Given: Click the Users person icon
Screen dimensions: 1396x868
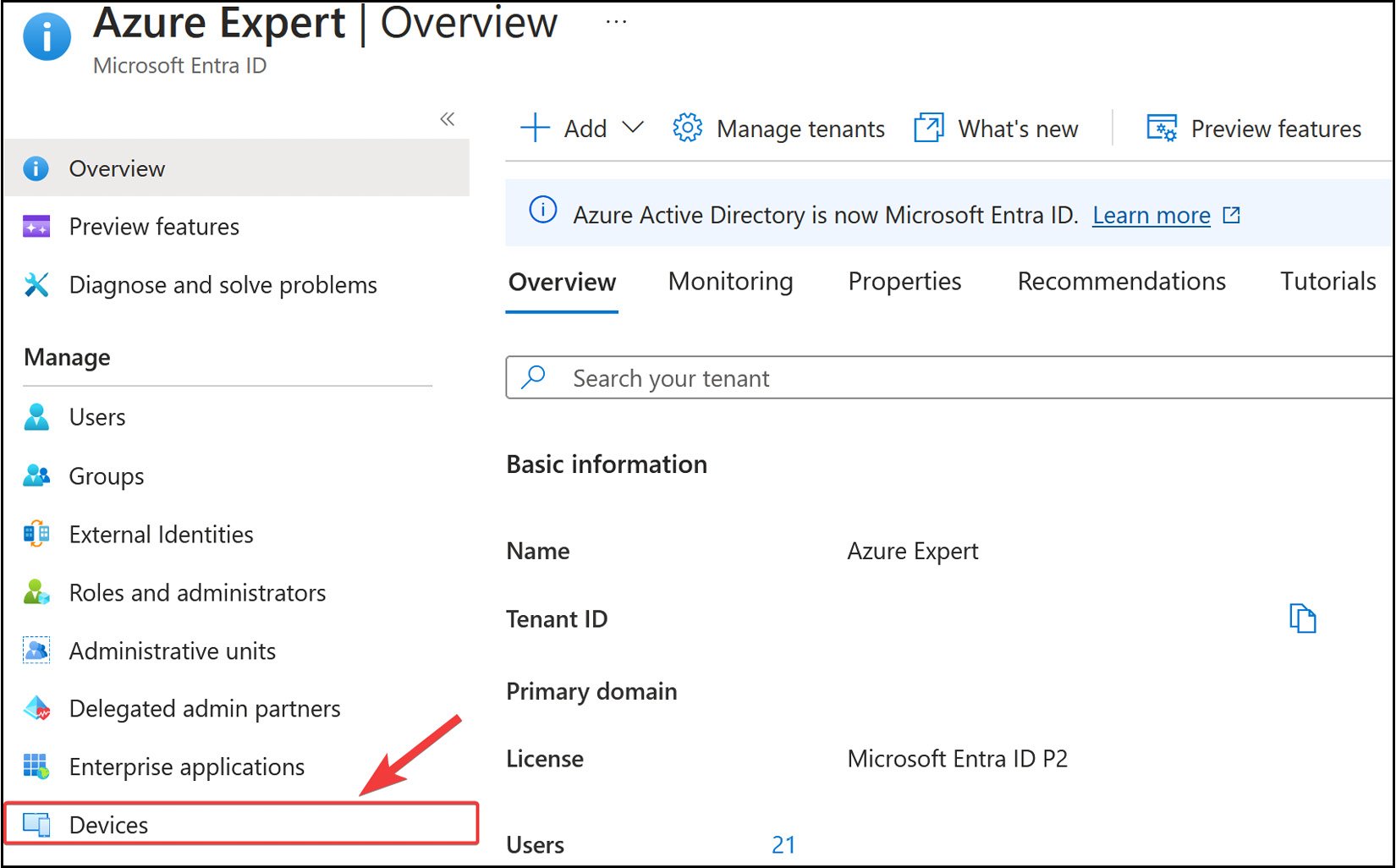Looking at the screenshot, I should [x=36, y=417].
